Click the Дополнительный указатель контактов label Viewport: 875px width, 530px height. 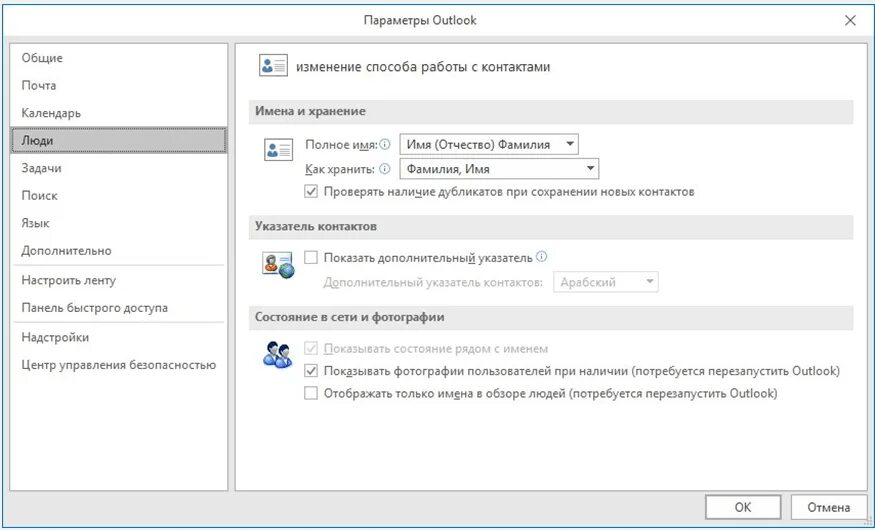tap(433, 282)
